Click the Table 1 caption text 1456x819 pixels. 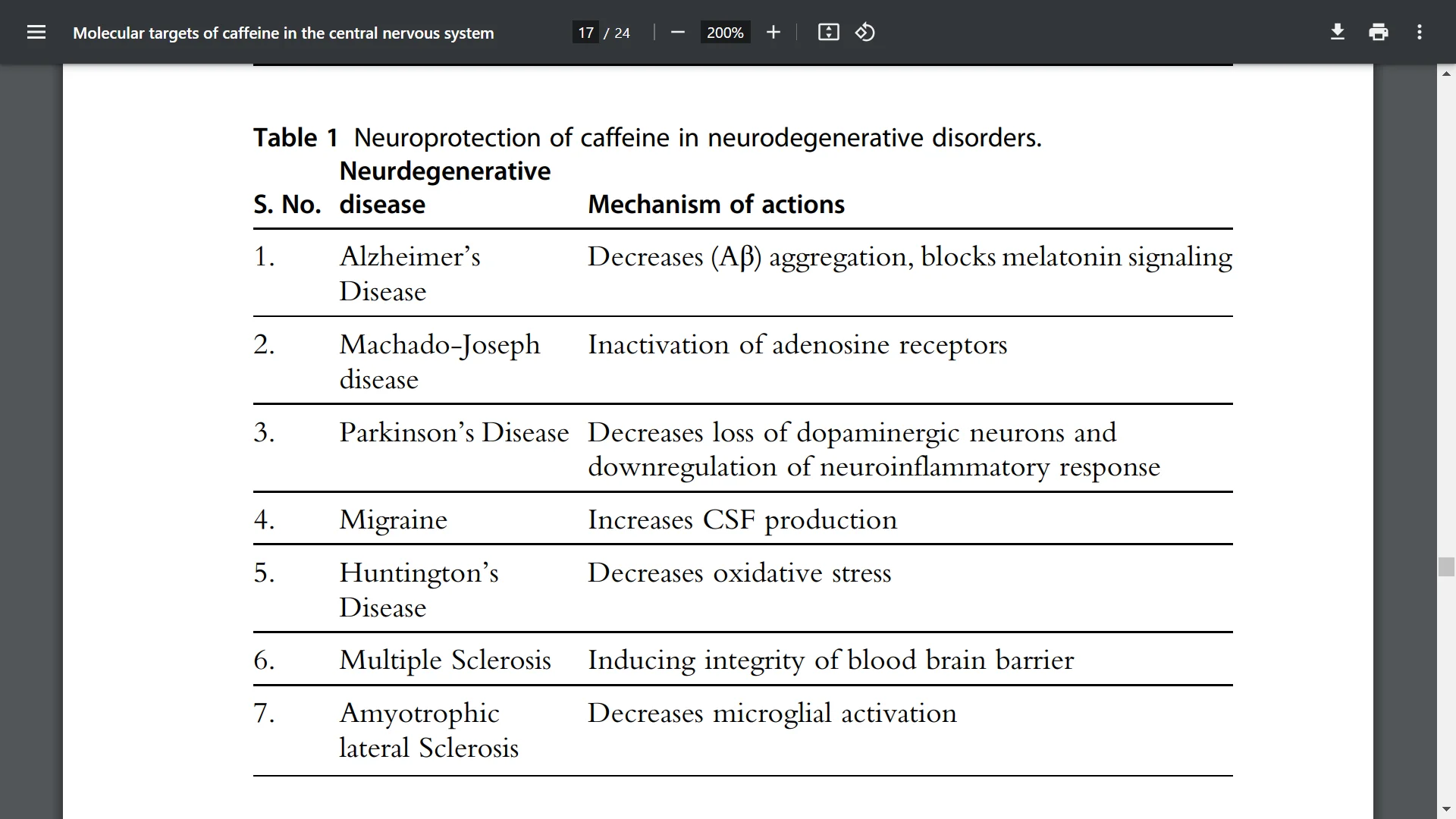648,138
